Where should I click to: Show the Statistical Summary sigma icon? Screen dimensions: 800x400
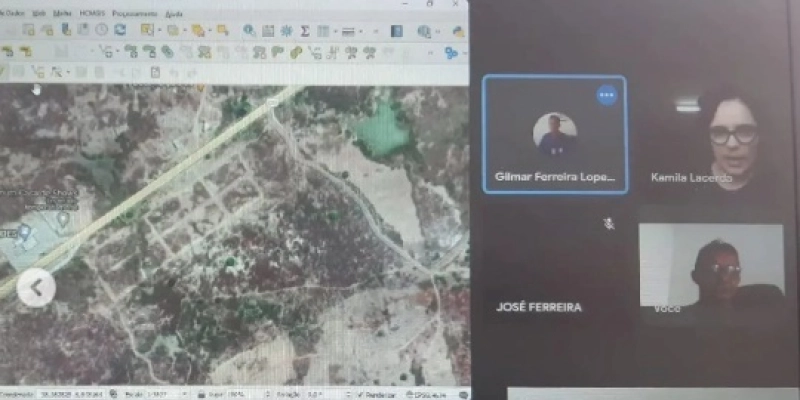click(x=305, y=31)
